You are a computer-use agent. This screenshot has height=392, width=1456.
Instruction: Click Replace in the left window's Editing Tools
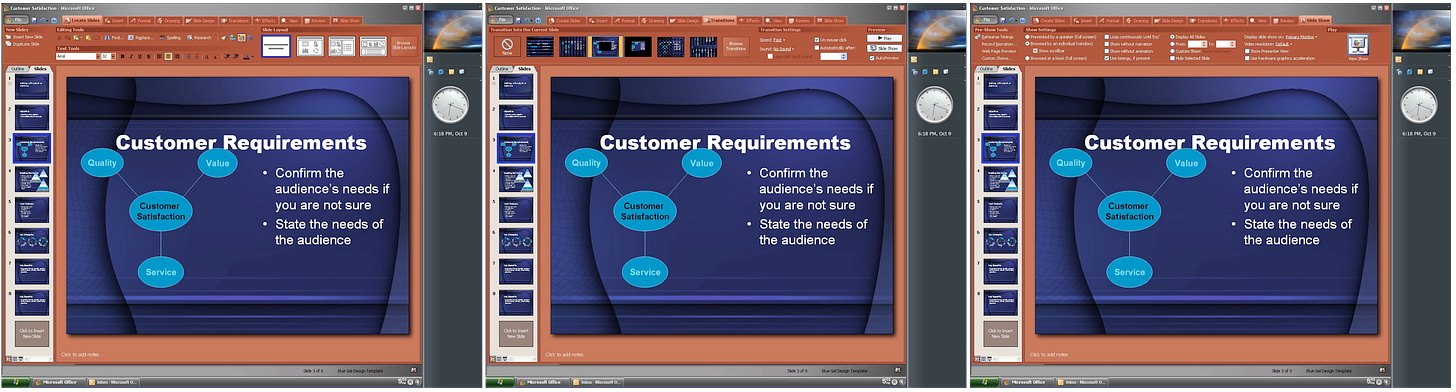point(141,38)
